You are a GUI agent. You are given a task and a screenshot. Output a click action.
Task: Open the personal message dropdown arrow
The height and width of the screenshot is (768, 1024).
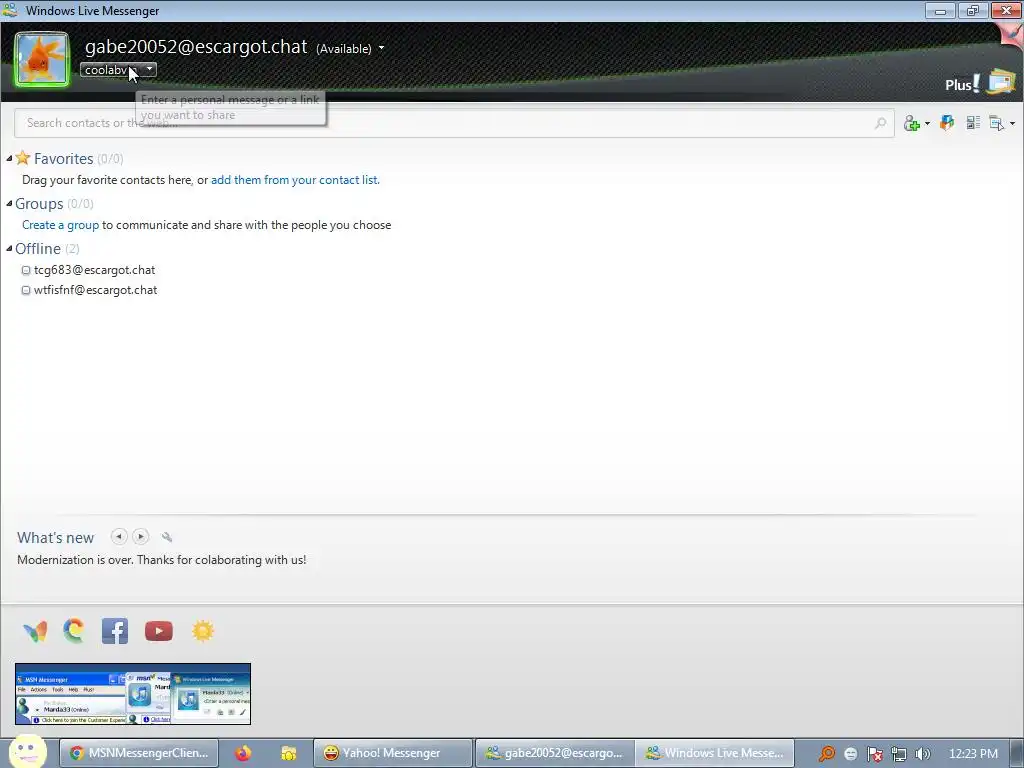[x=150, y=69]
